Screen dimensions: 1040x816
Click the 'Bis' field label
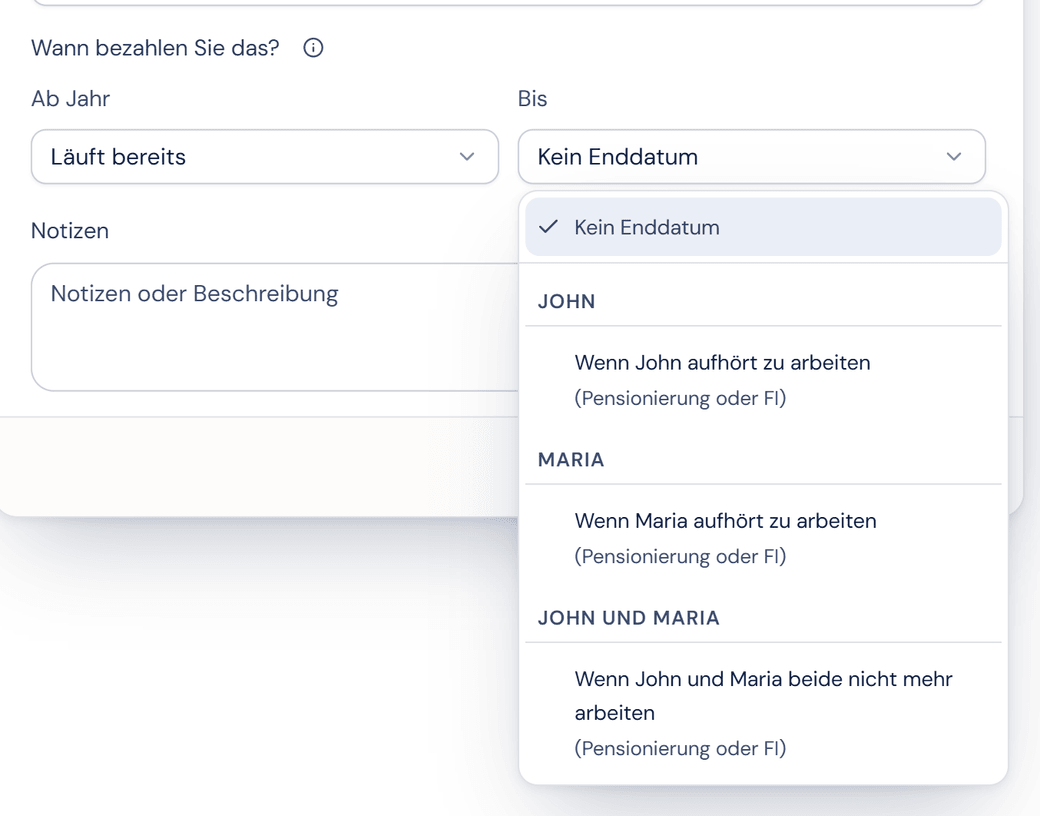click(x=533, y=98)
